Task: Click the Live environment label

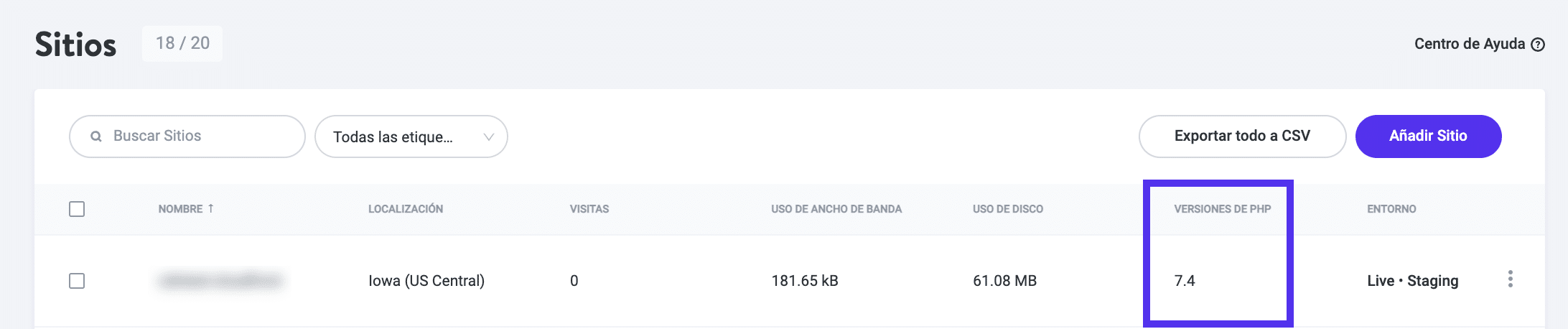Action: tap(1381, 281)
